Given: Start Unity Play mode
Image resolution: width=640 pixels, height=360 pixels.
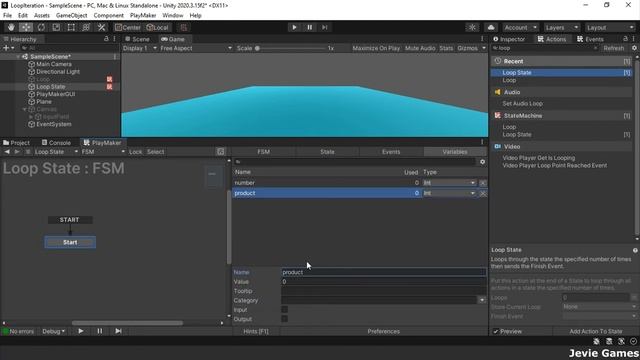Looking at the screenshot, I should coord(294,27).
